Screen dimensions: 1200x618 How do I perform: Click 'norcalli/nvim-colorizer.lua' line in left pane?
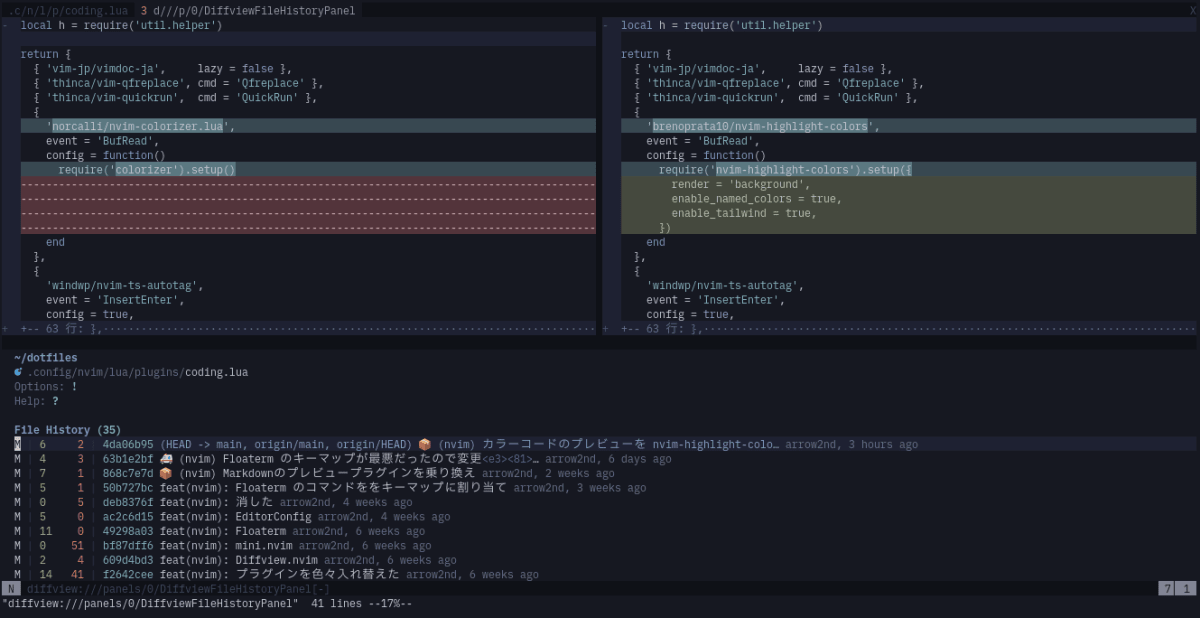(308, 126)
